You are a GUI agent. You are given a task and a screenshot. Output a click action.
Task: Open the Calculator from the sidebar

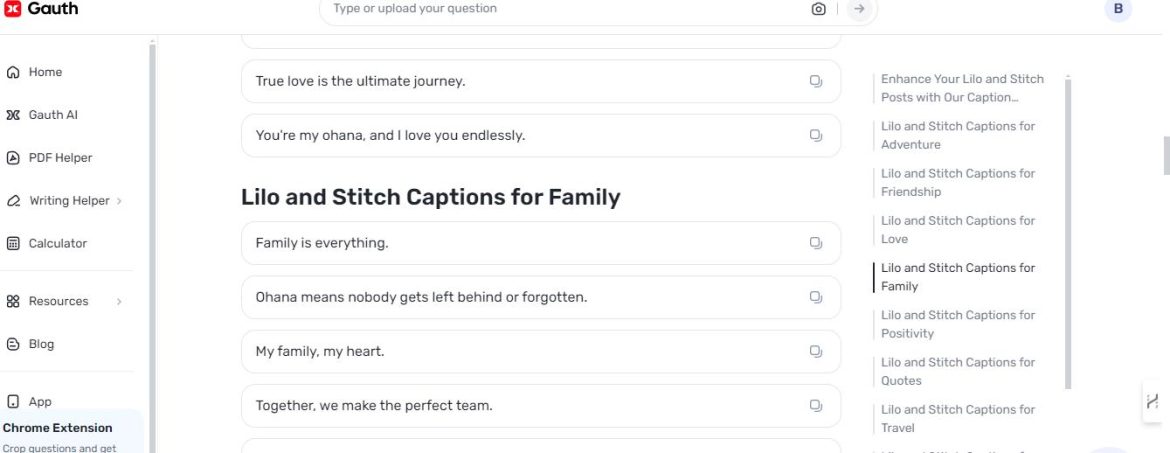coord(57,243)
